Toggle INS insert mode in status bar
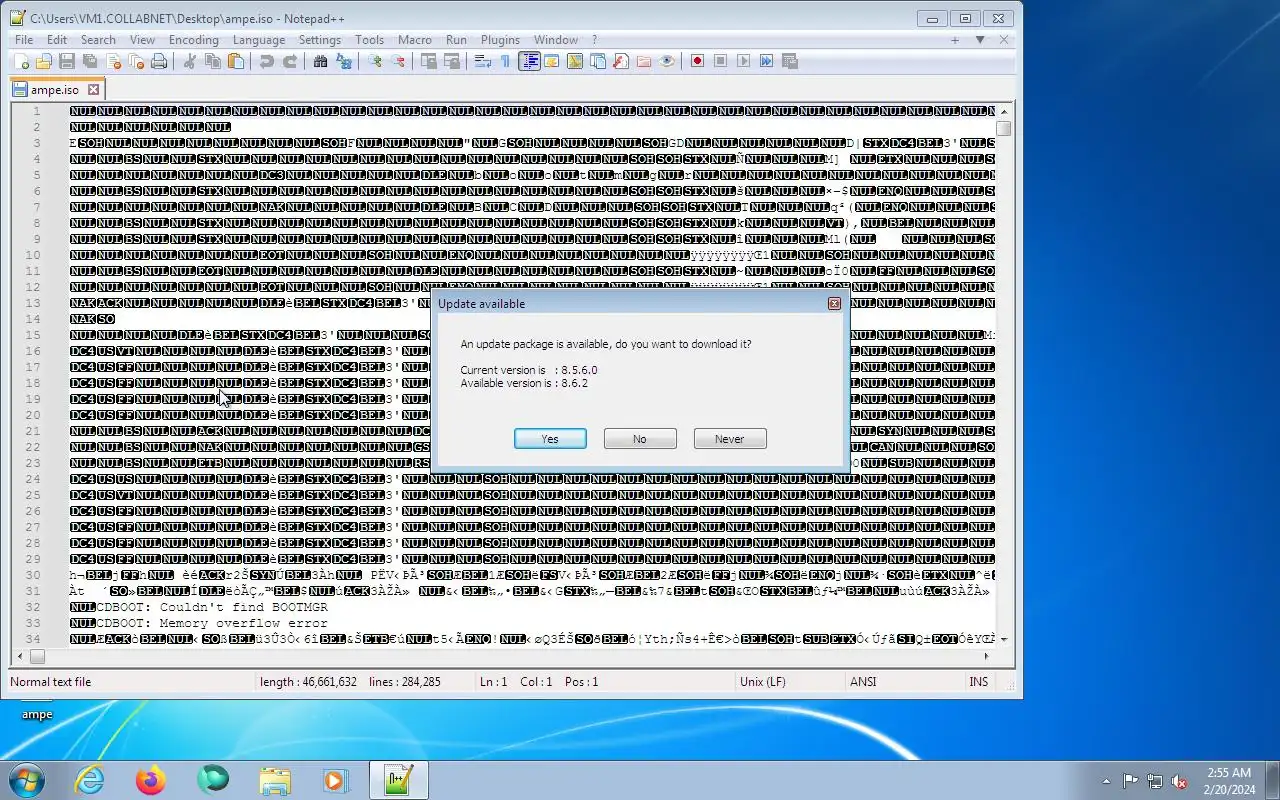The height and width of the screenshot is (800, 1280). coord(978,682)
